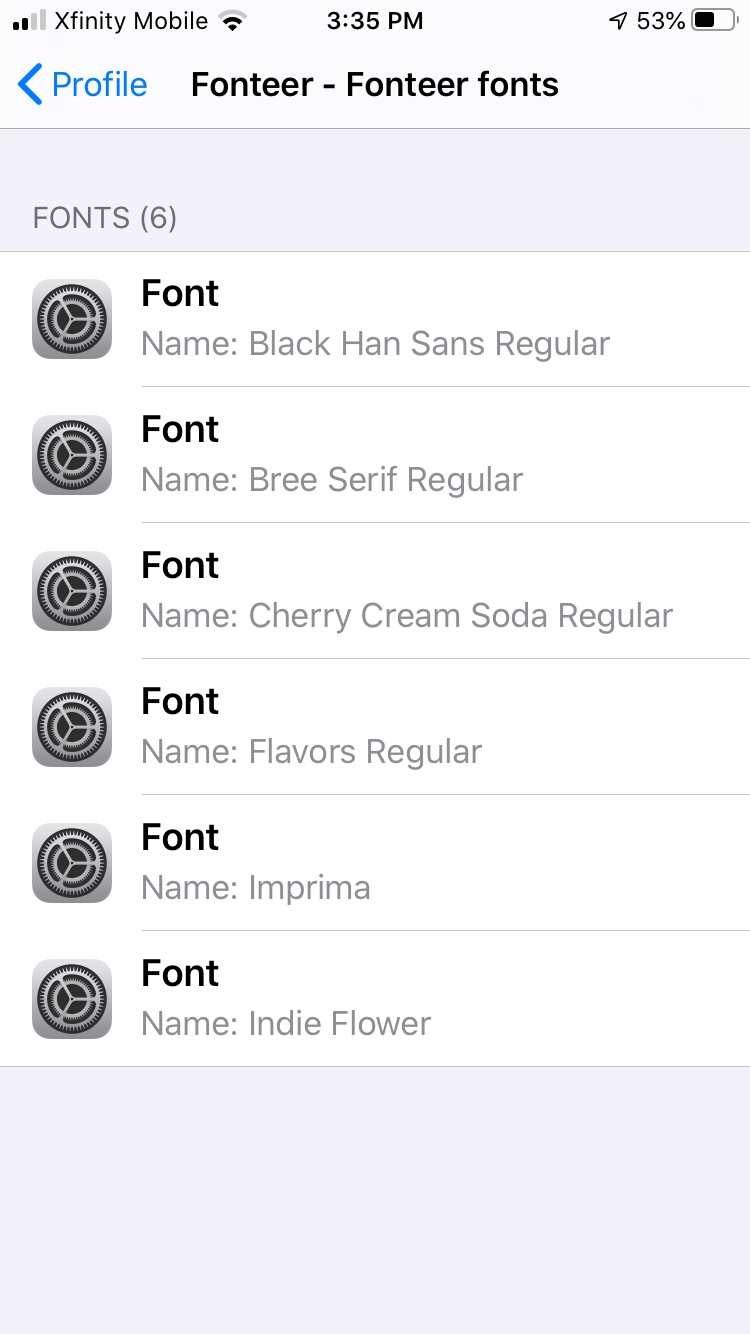Open the Flavors Regular font details

375,727
